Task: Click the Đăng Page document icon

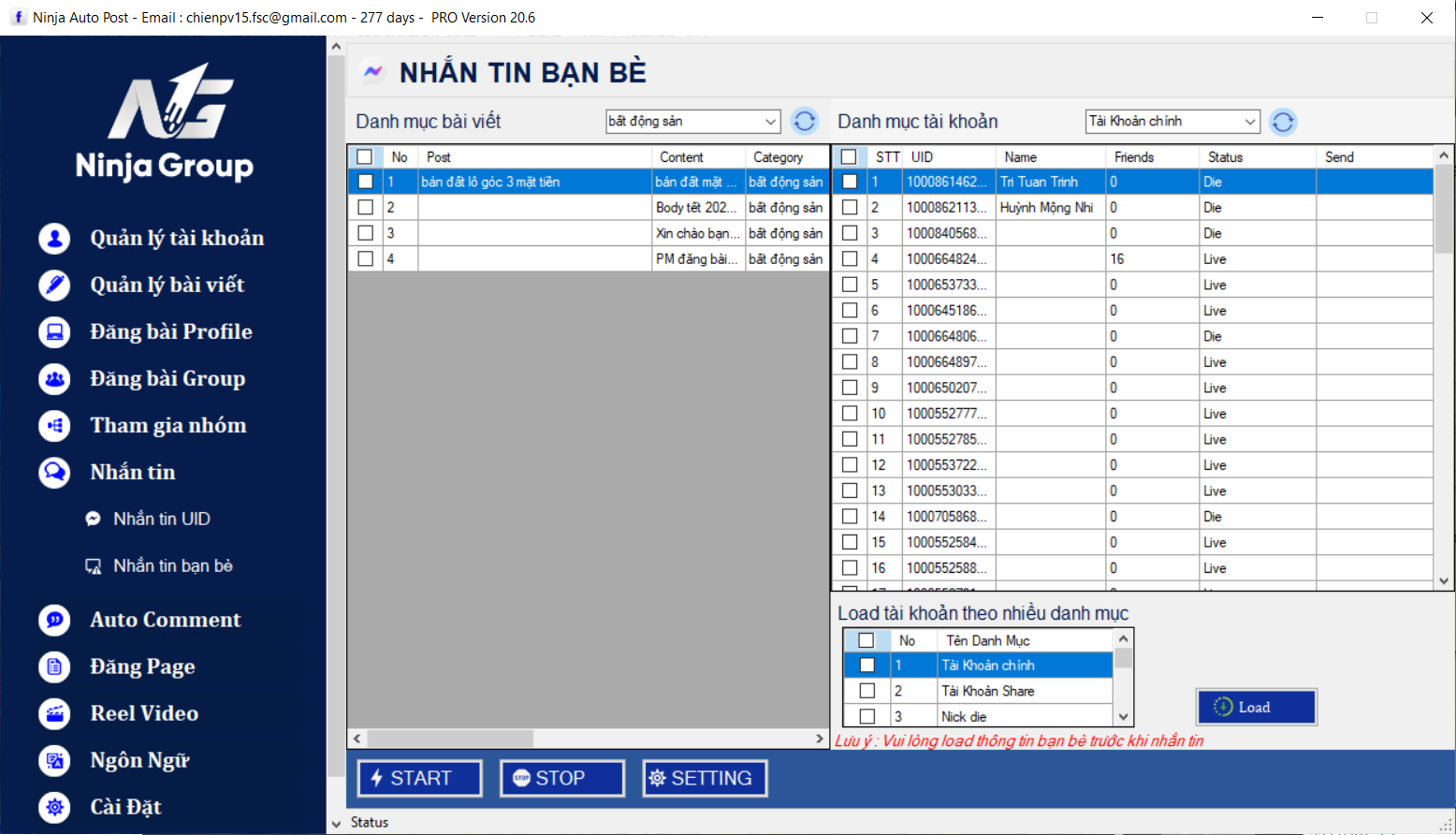Action: tap(54, 667)
